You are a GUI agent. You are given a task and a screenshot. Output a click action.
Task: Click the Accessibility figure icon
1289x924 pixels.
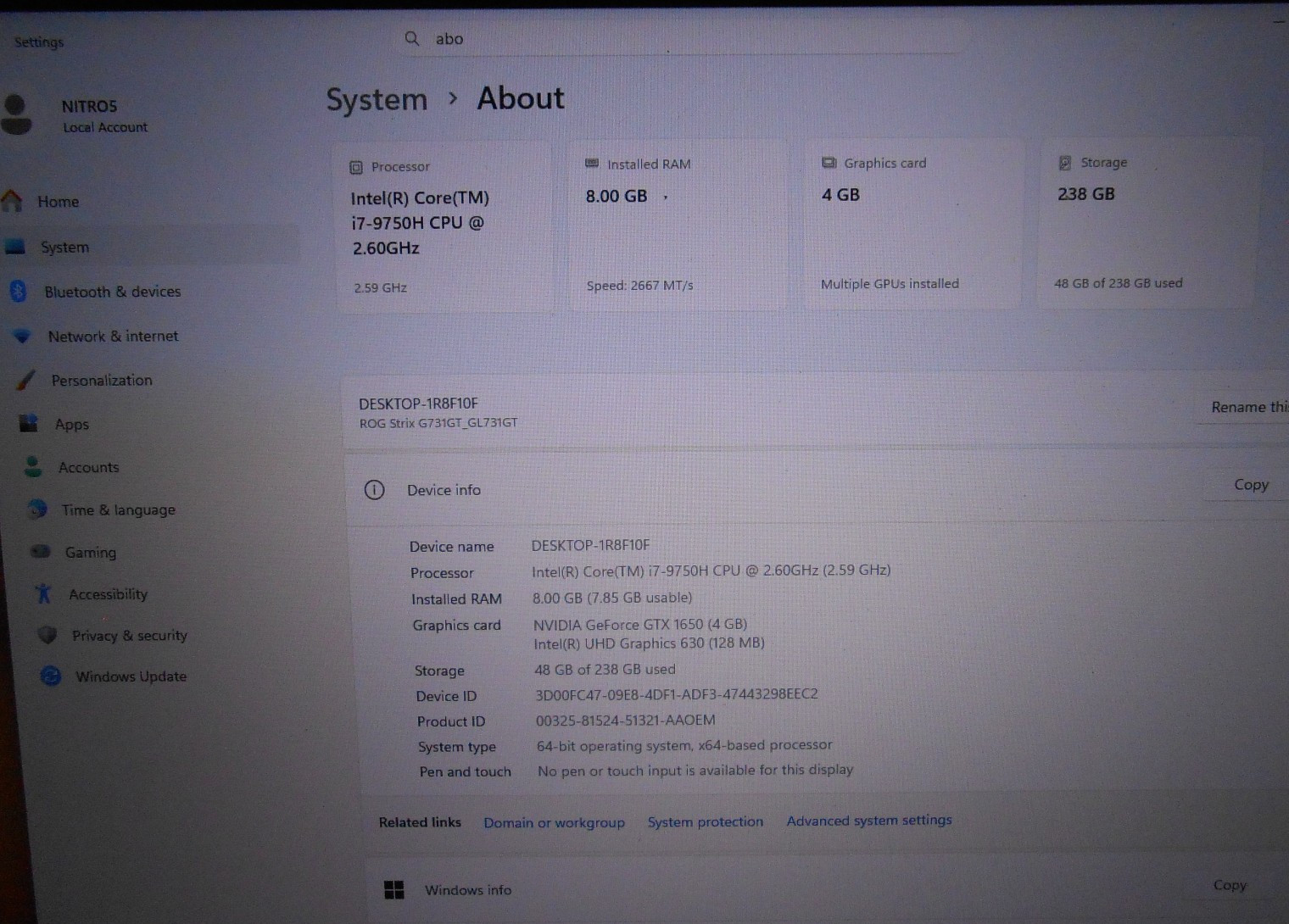pos(44,593)
